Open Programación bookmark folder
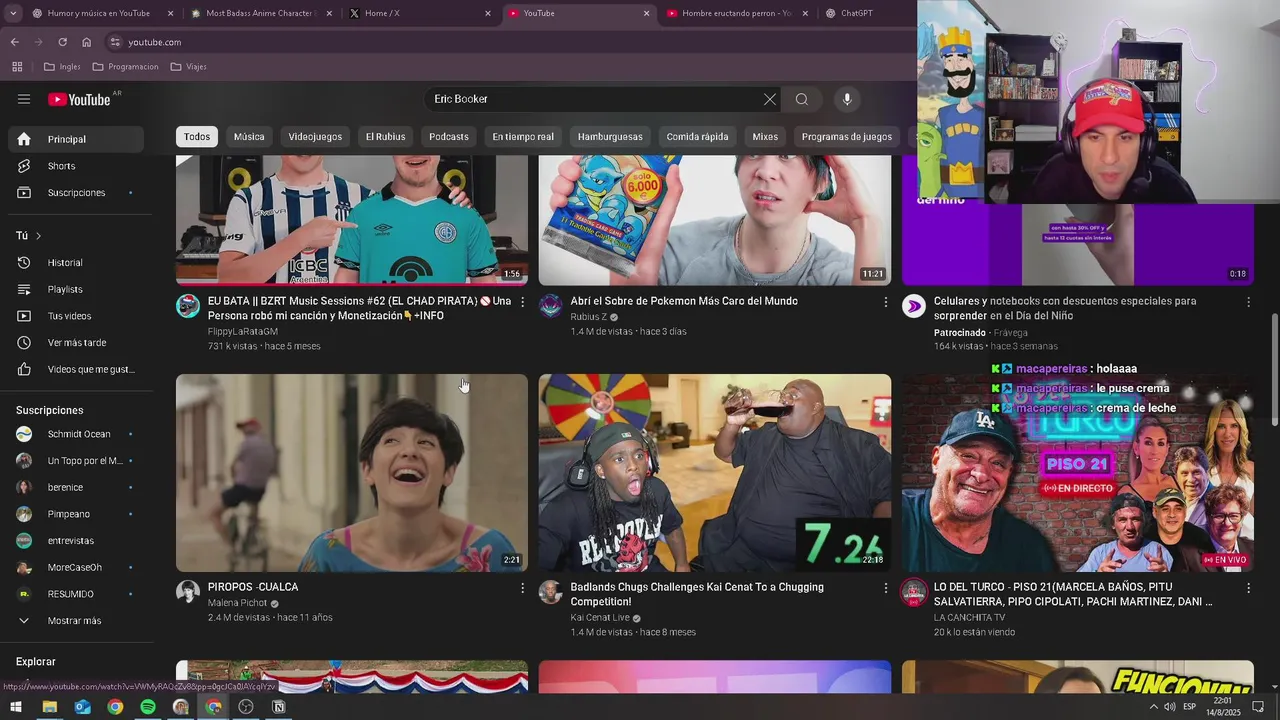 pyautogui.click(x=125, y=67)
